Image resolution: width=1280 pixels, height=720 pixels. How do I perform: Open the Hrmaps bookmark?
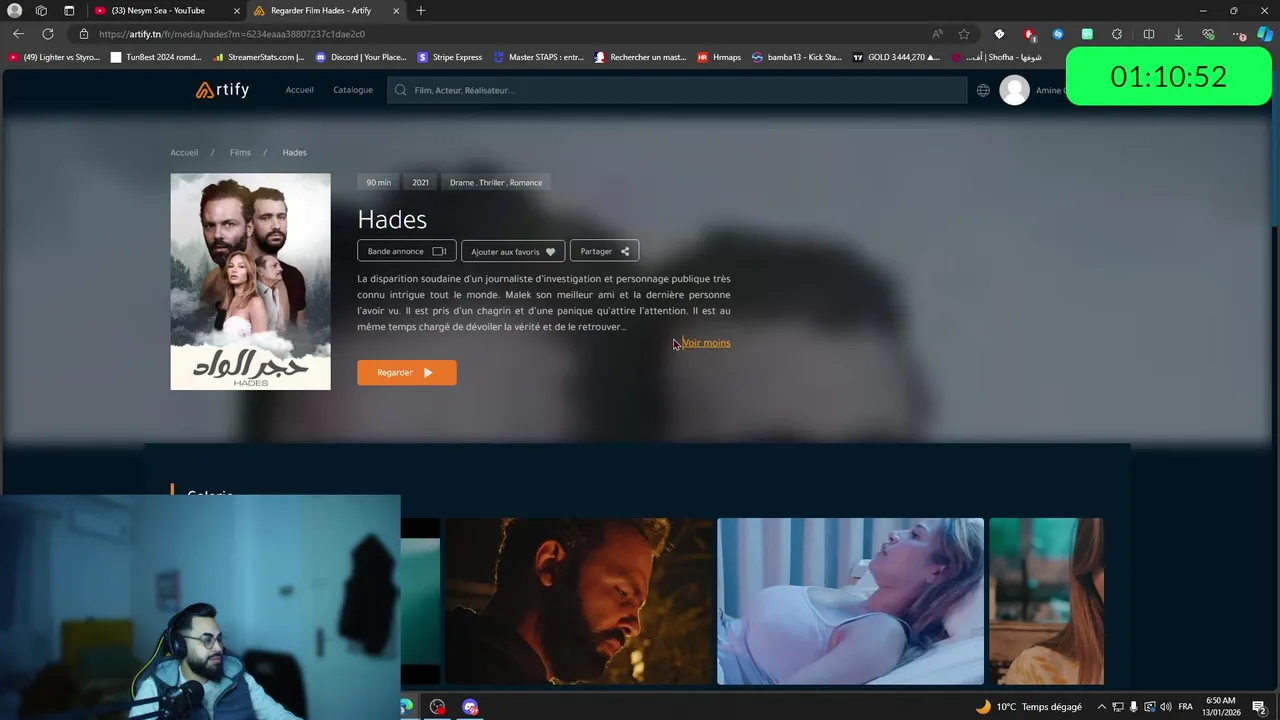point(719,57)
